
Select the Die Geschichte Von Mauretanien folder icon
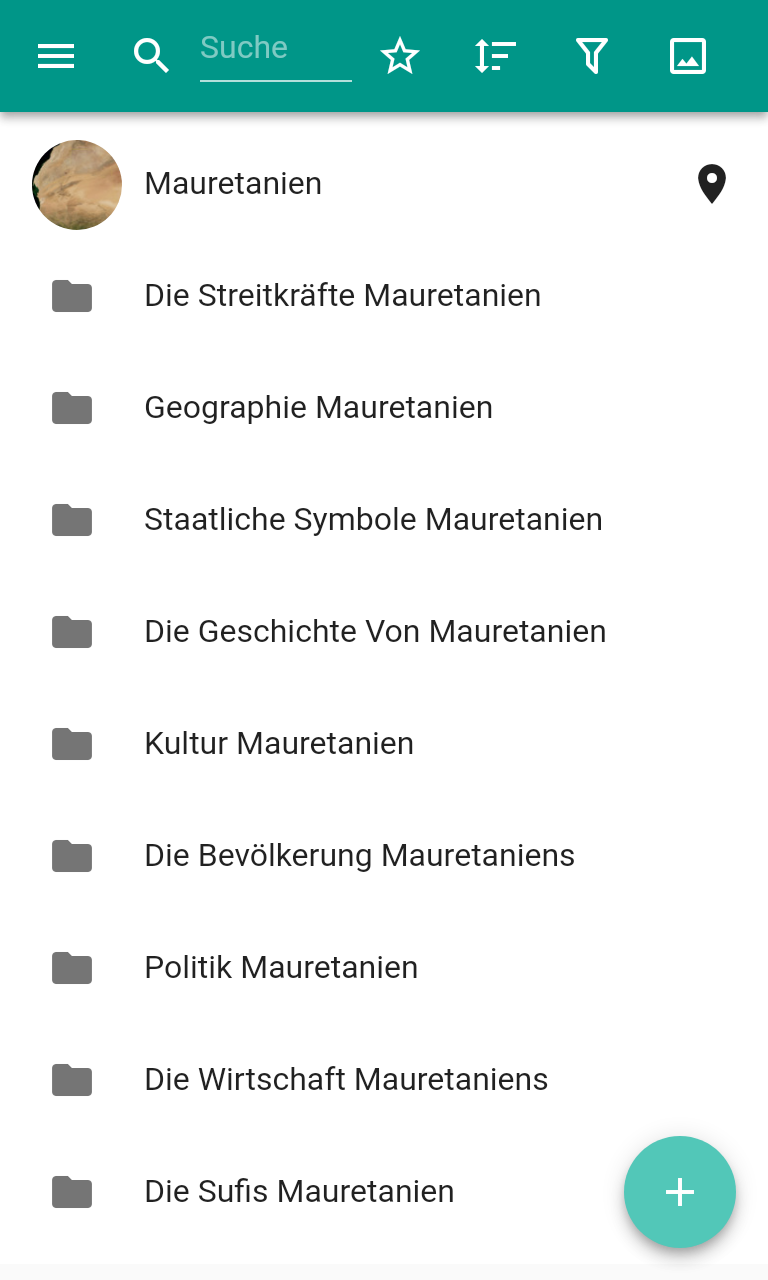point(72,632)
